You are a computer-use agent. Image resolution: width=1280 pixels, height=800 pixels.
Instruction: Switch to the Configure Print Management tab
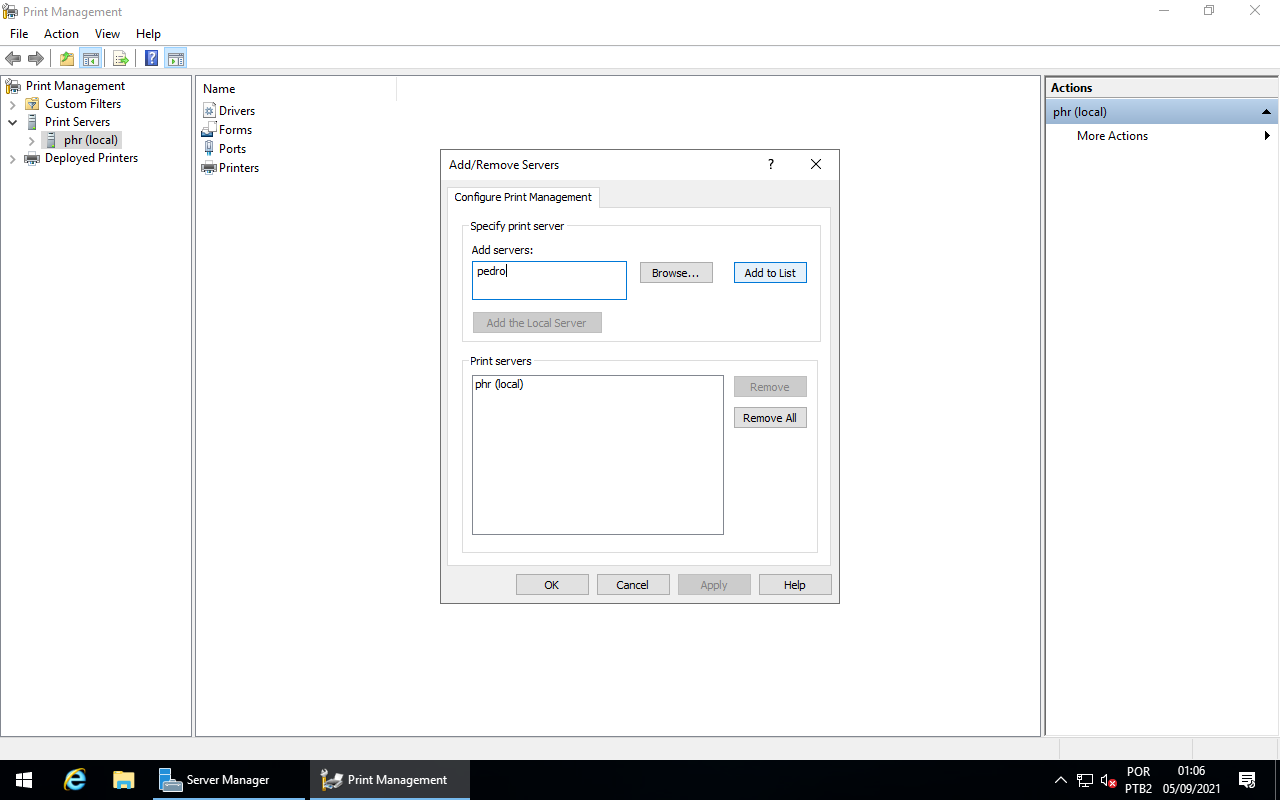click(522, 197)
